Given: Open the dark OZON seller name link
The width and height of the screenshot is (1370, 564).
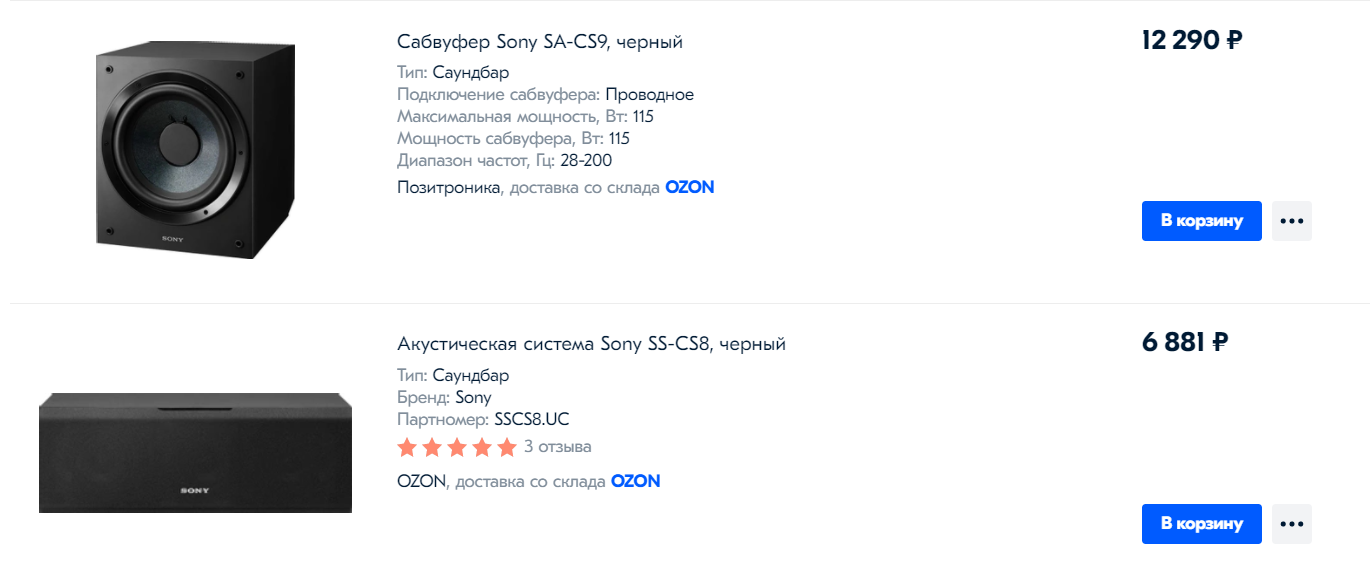Looking at the screenshot, I should click(x=421, y=481).
